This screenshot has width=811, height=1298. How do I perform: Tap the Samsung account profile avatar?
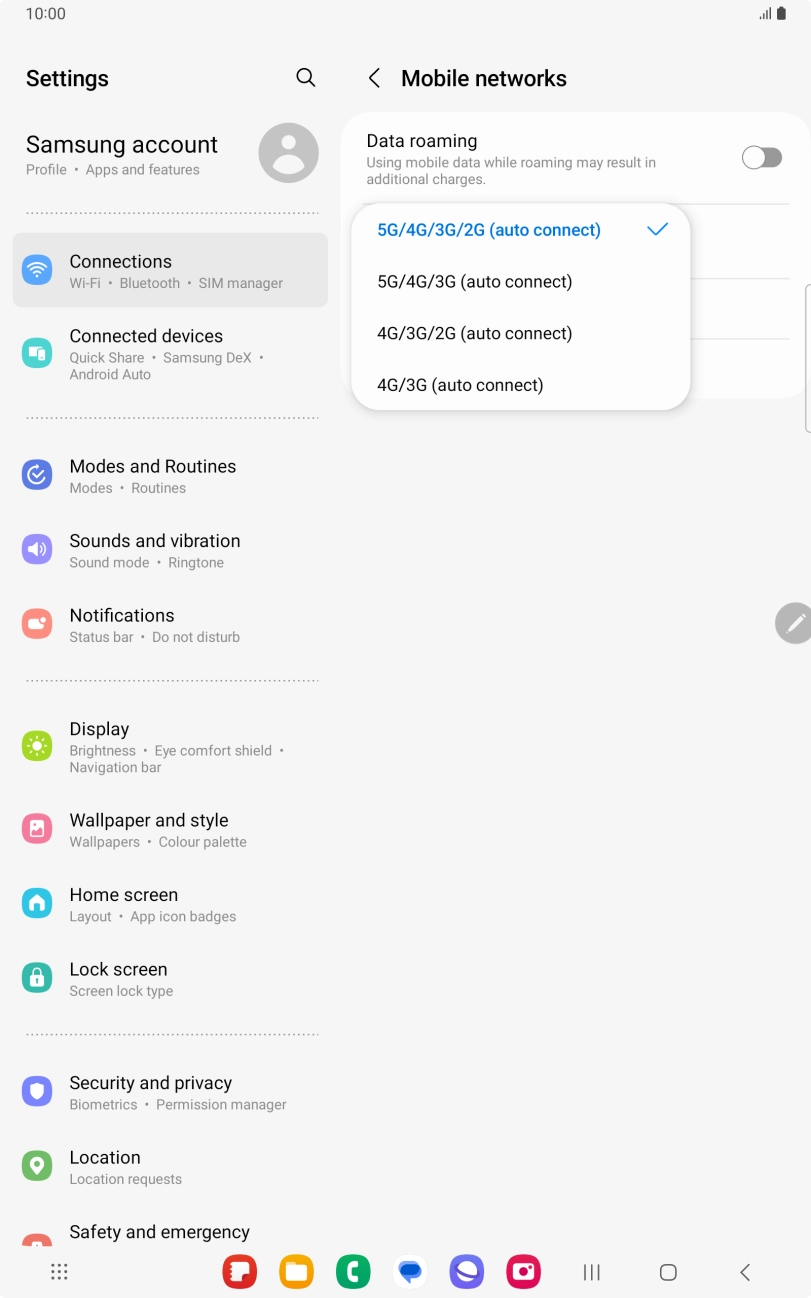pos(288,153)
